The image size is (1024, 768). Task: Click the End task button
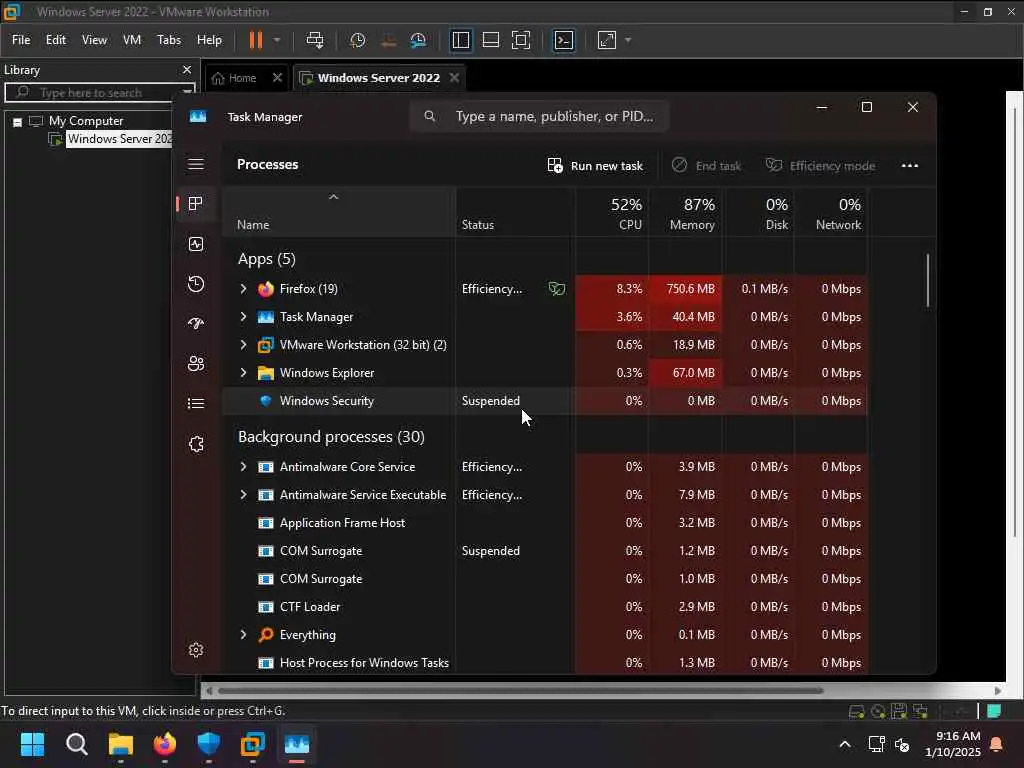coord(707,166)
